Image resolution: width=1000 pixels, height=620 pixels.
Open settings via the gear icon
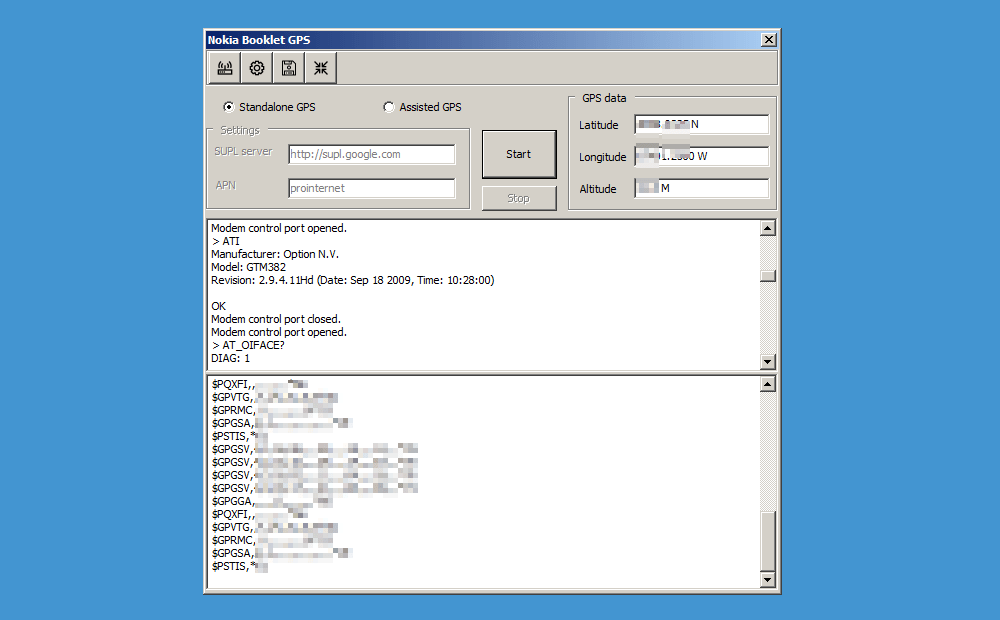(257, 68)
